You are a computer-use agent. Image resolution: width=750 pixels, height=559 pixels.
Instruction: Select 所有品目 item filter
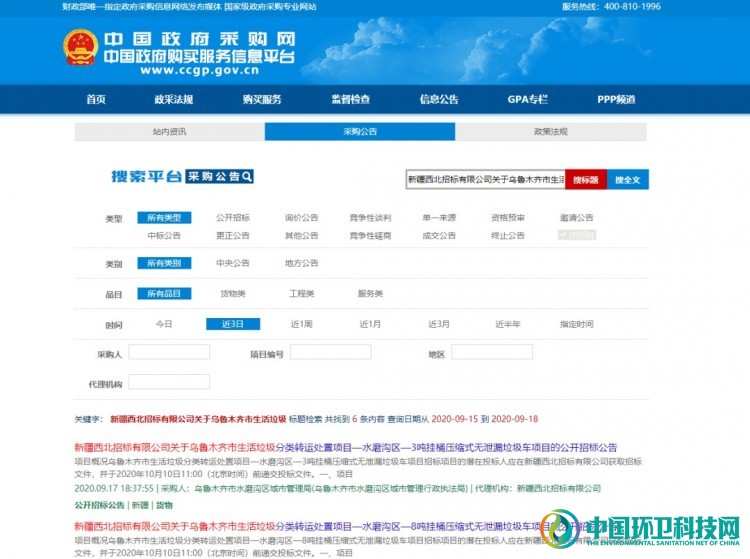pos(164,294)
